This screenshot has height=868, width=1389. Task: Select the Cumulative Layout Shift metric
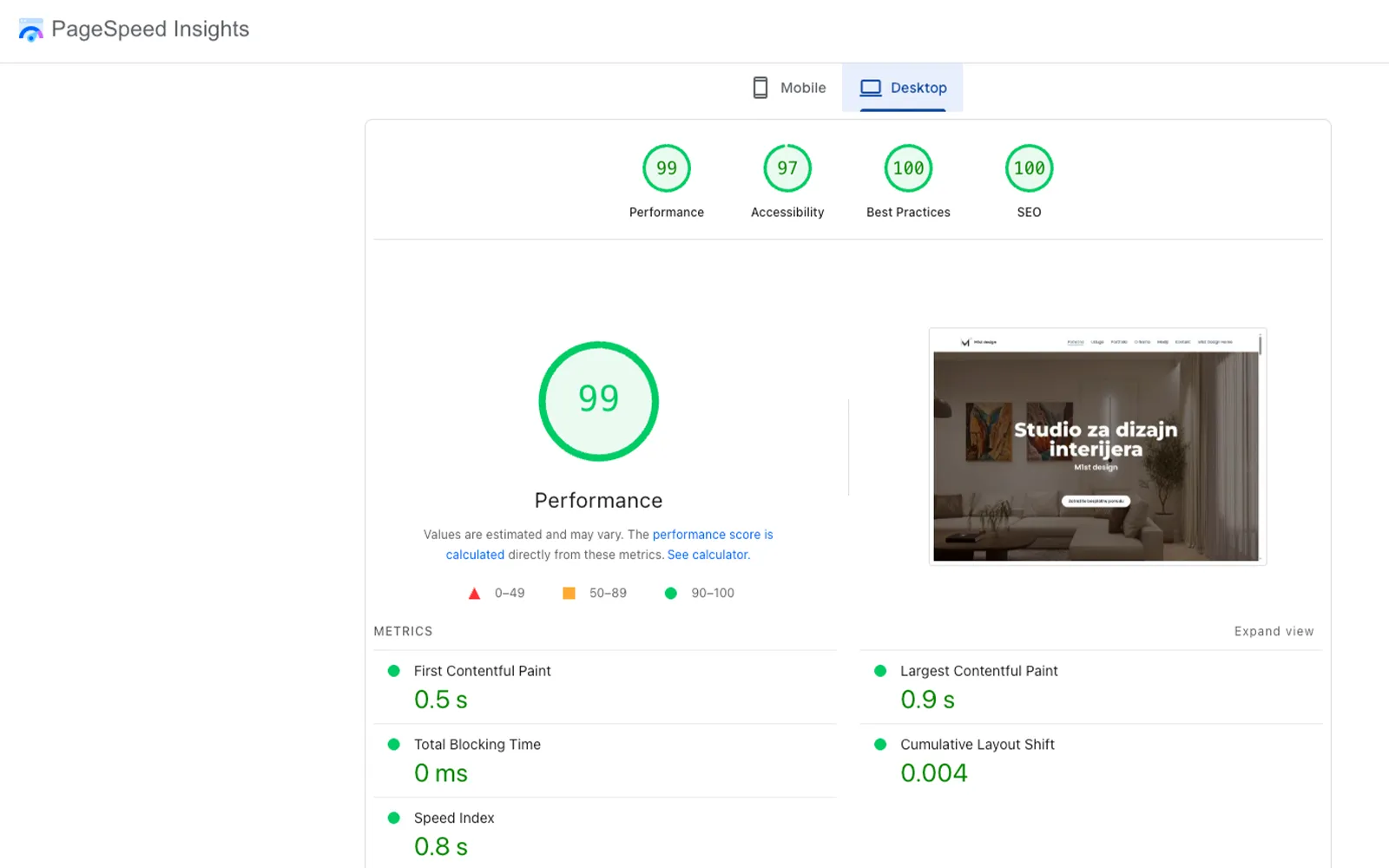[x=977, y=745]
